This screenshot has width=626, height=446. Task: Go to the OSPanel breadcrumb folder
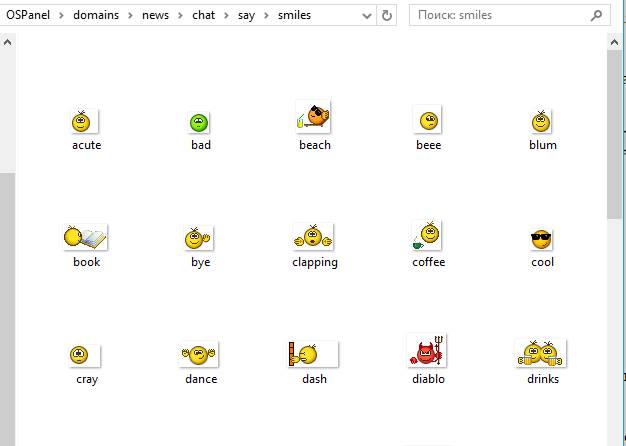coord(28,16)
